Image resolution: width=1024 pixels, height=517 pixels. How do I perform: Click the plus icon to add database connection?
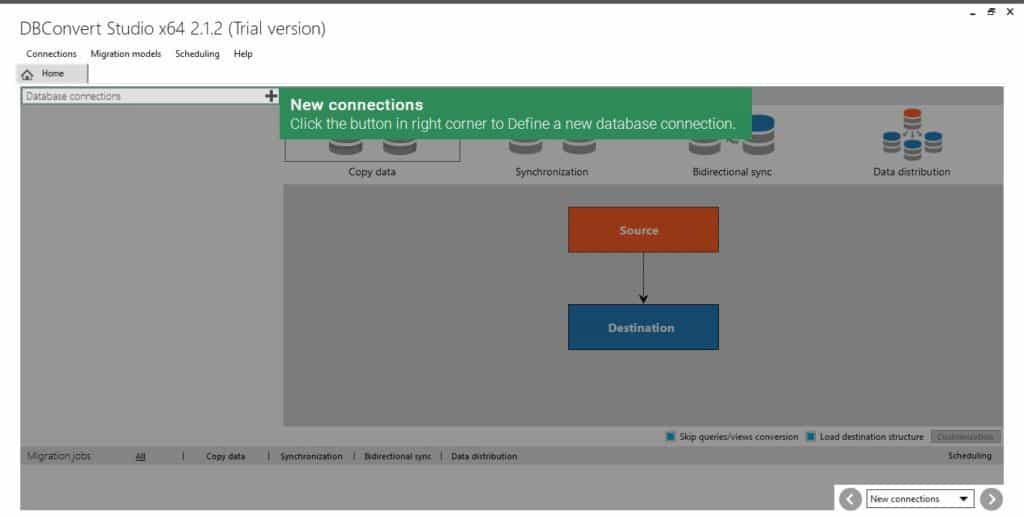click(271, 96)
